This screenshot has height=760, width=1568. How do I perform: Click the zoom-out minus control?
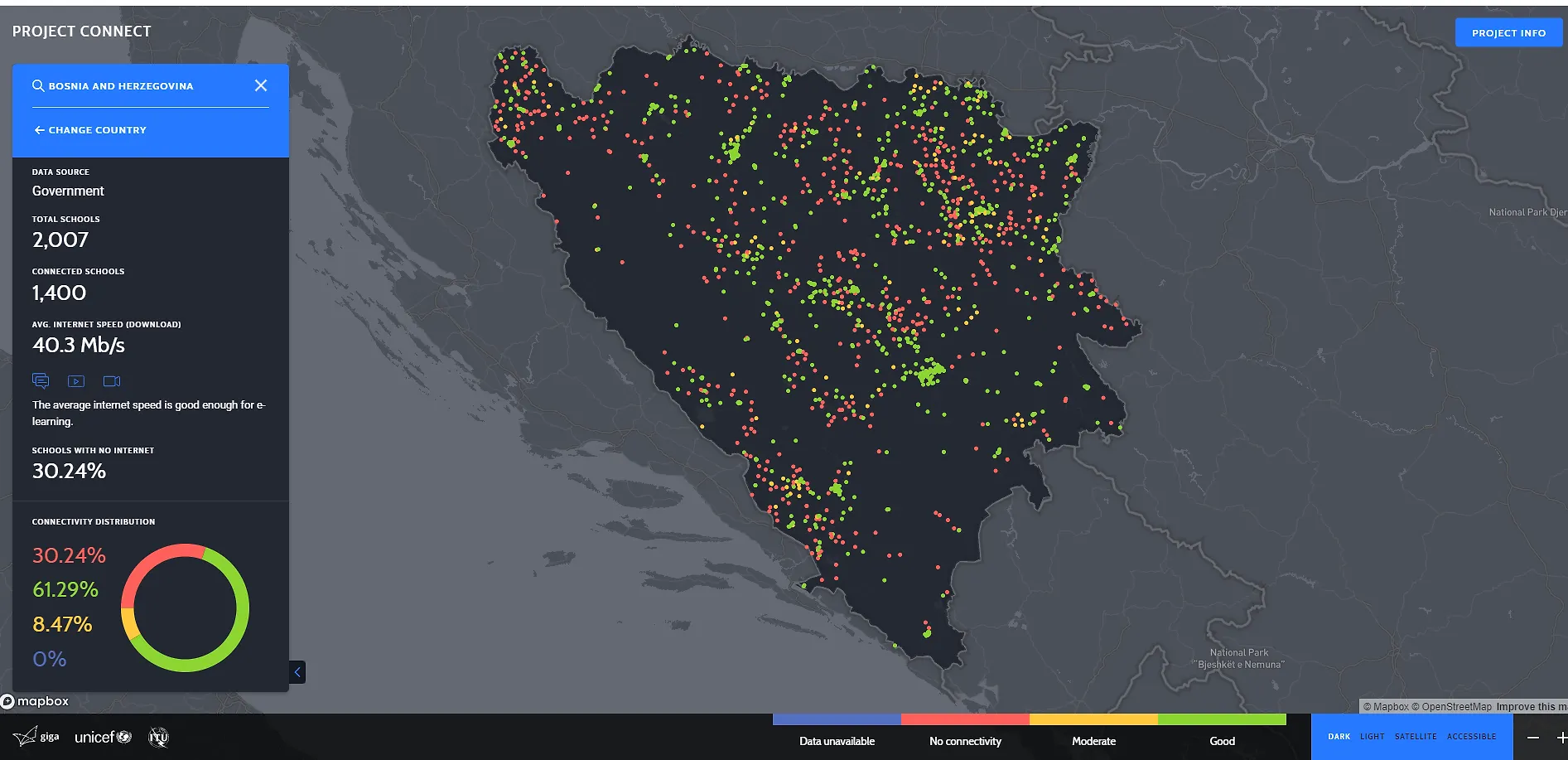(x=1532, y=736)
